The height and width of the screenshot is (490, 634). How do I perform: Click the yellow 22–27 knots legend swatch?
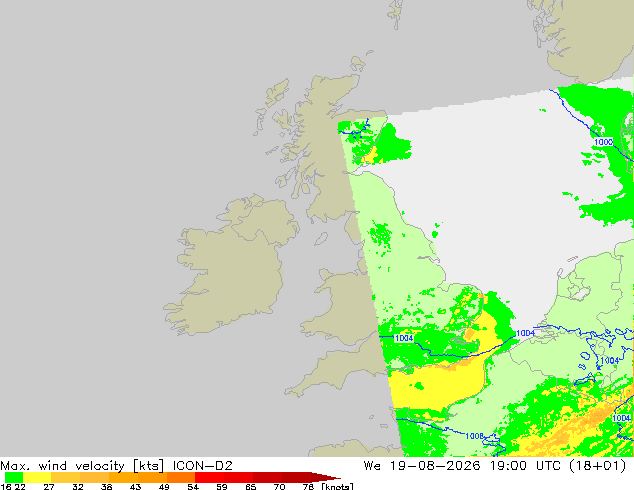37,477
